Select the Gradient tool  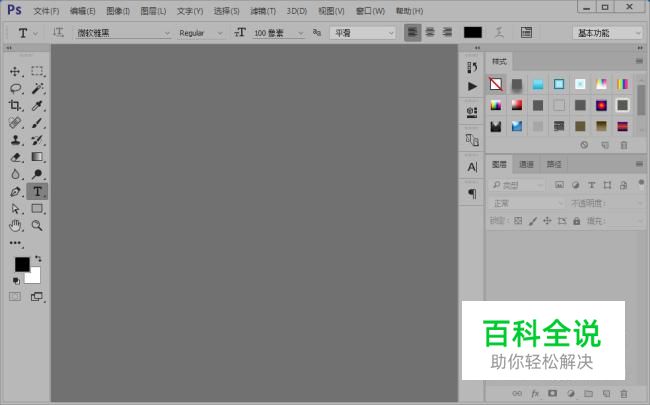pyautogui.click(x=37, y=157)
